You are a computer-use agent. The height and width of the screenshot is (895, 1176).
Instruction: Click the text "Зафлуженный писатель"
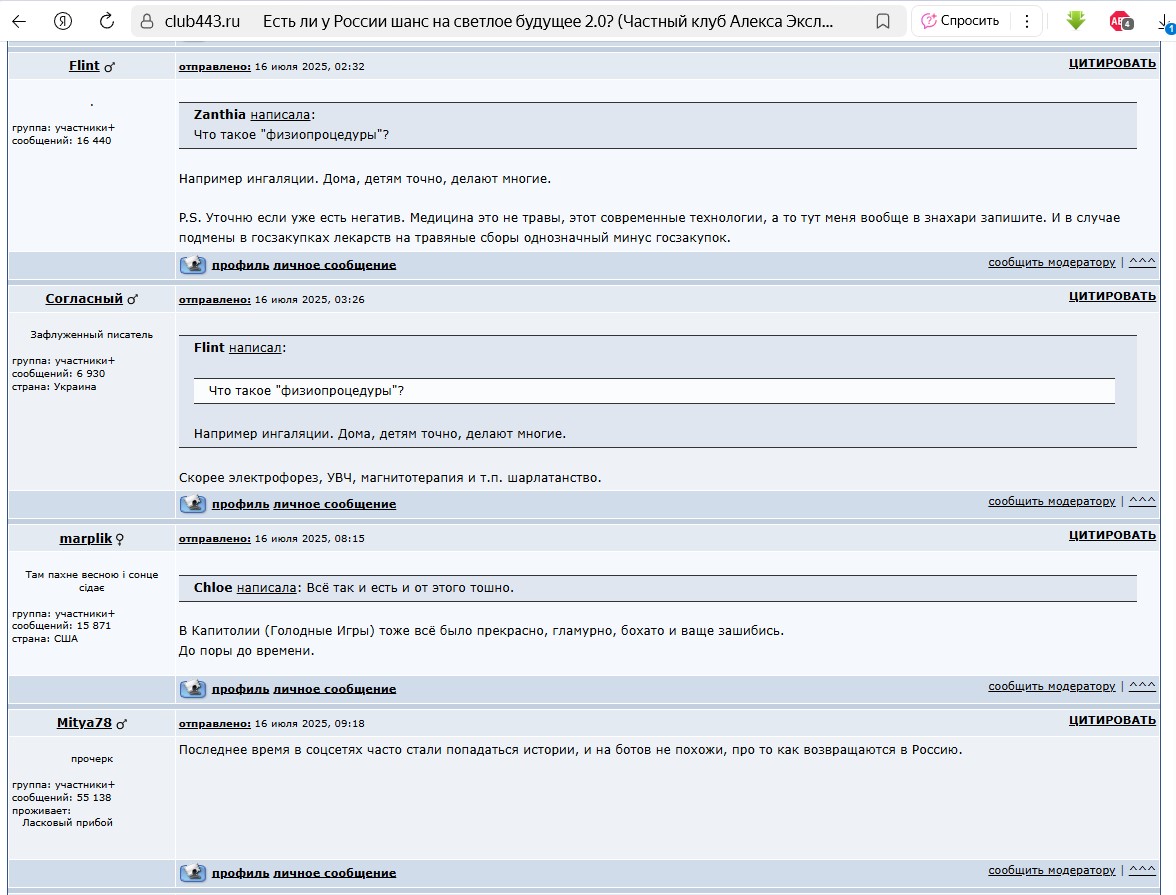(92, 335)
